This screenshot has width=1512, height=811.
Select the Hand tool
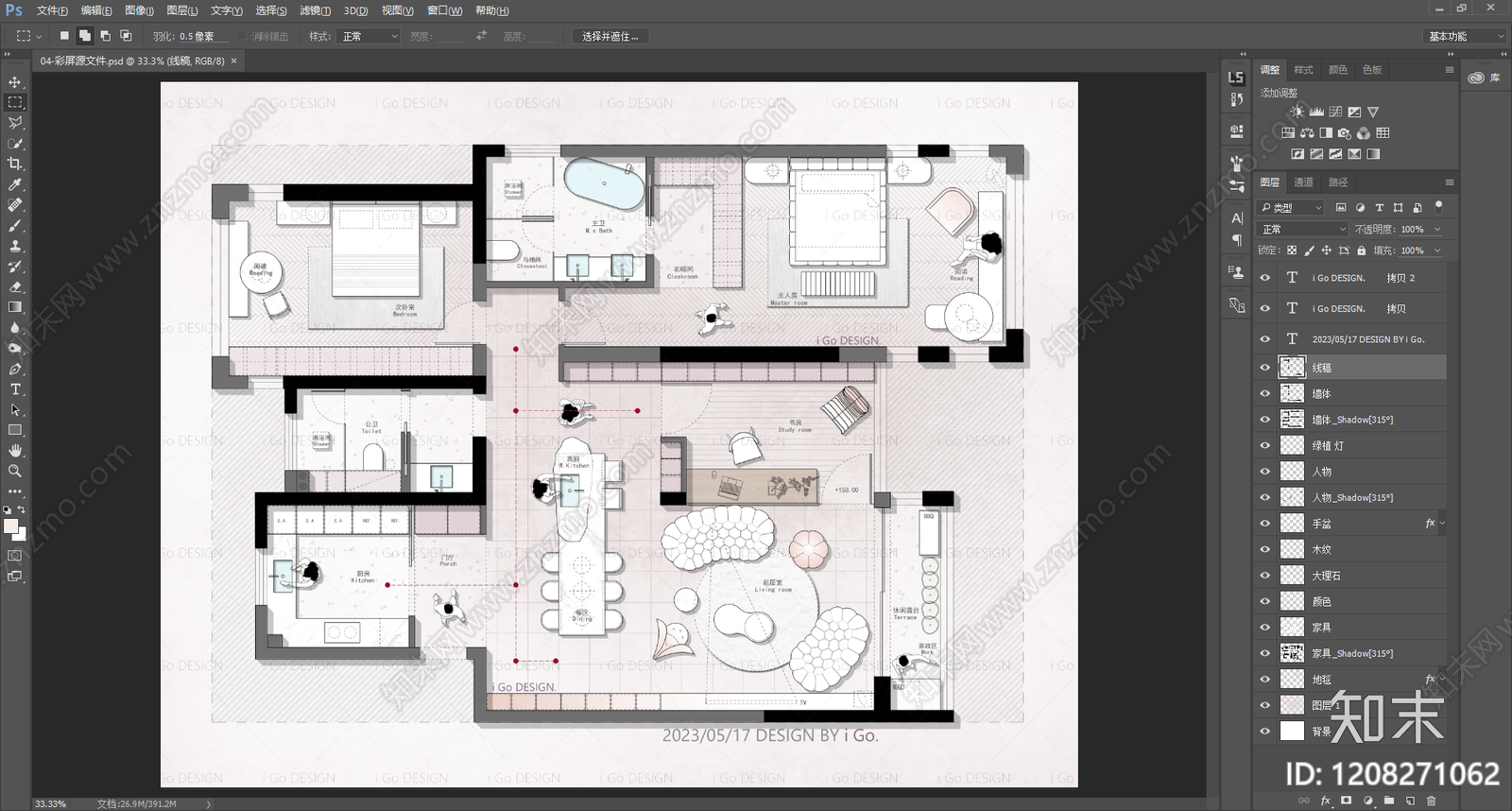pos(15,451)
